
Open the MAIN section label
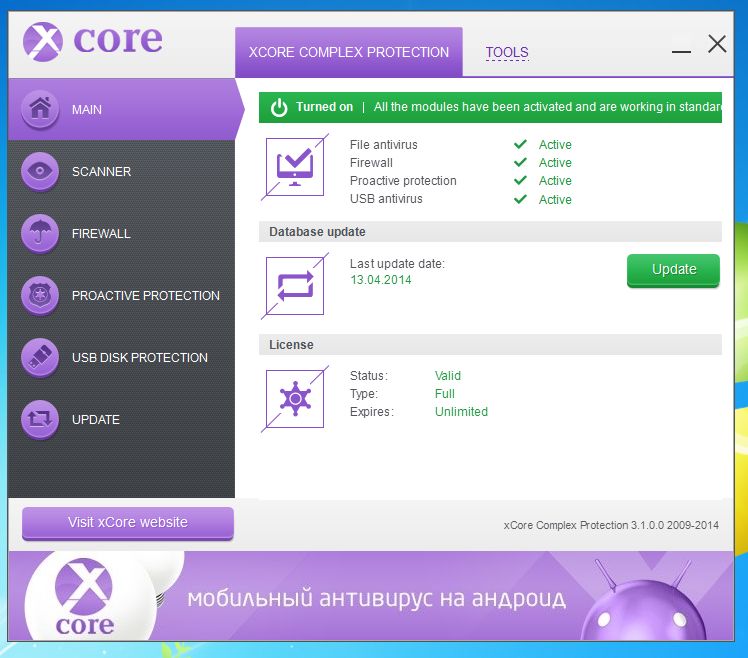87,110
